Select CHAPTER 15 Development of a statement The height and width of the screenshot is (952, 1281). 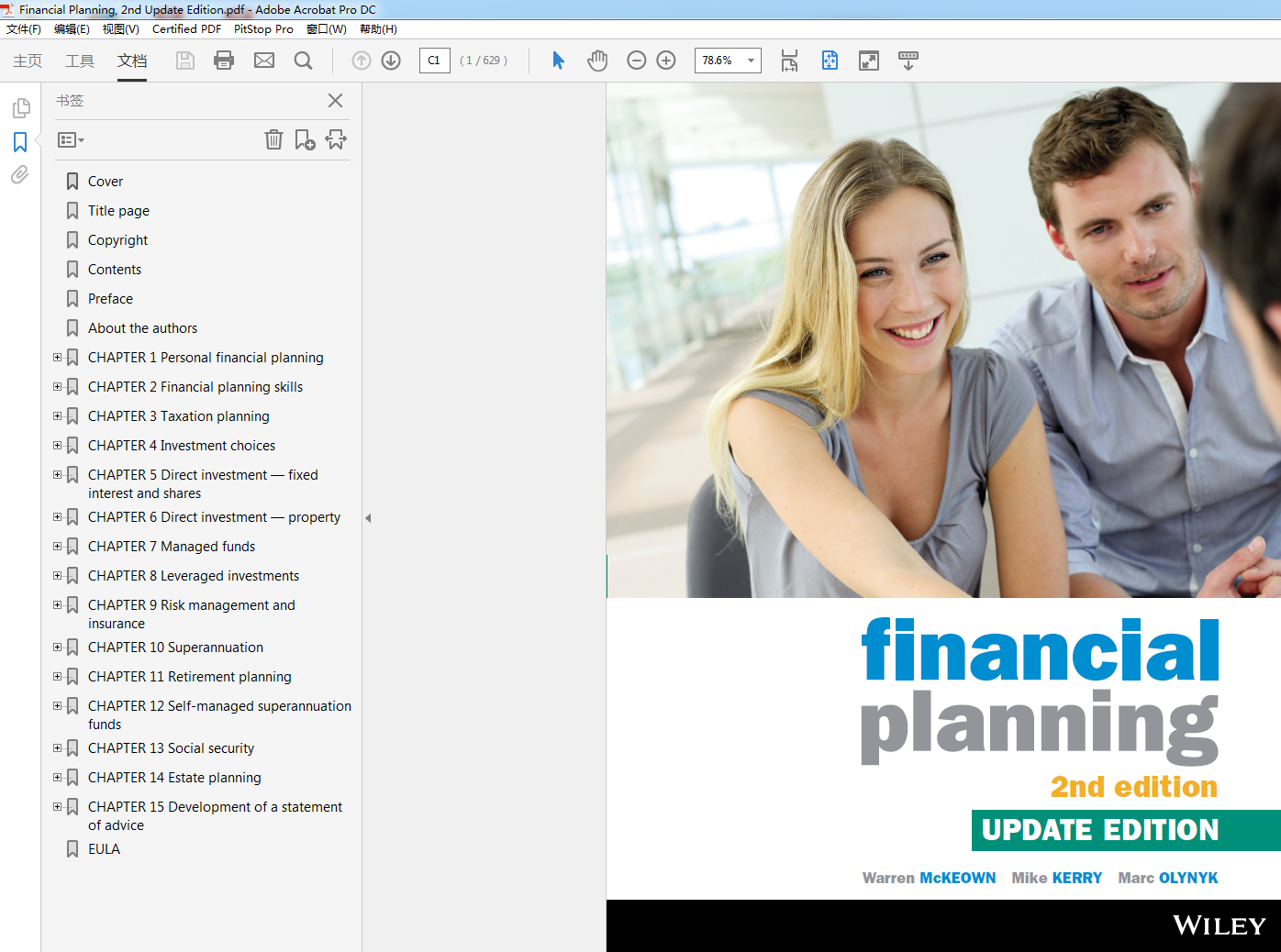click(215, 816)
